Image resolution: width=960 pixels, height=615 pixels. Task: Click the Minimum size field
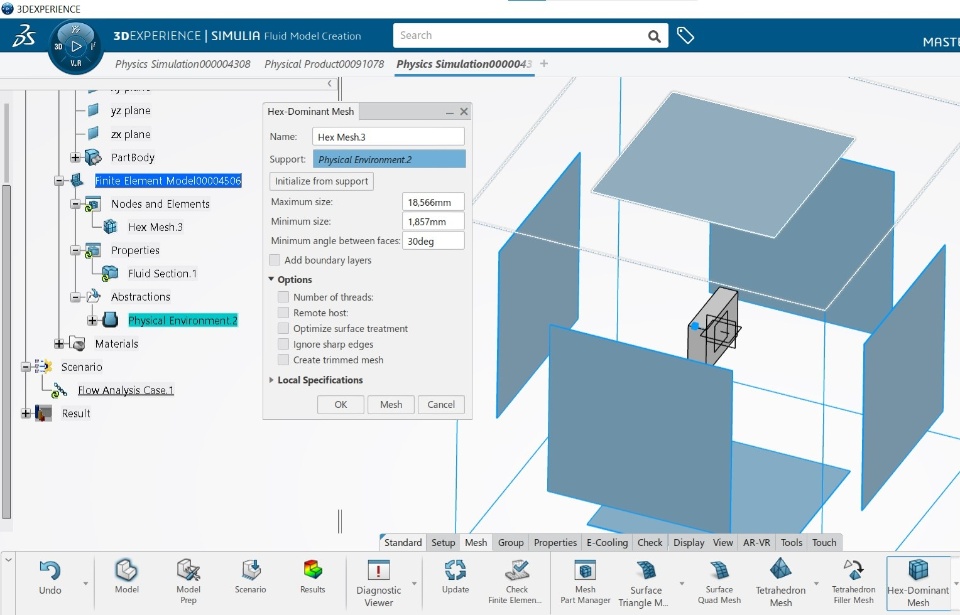pyautogui.click(x=433, y=221)
